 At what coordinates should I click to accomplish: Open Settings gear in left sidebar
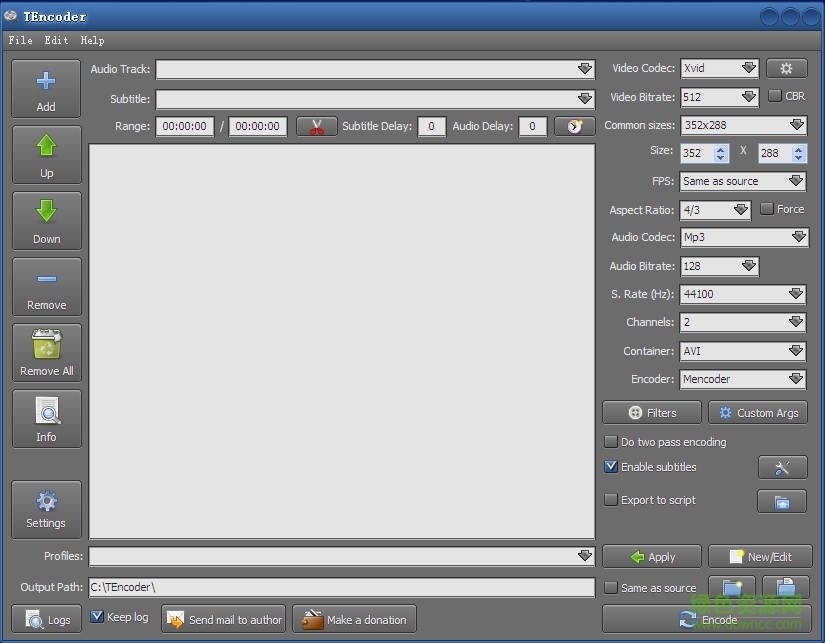[x=46, y=502]
